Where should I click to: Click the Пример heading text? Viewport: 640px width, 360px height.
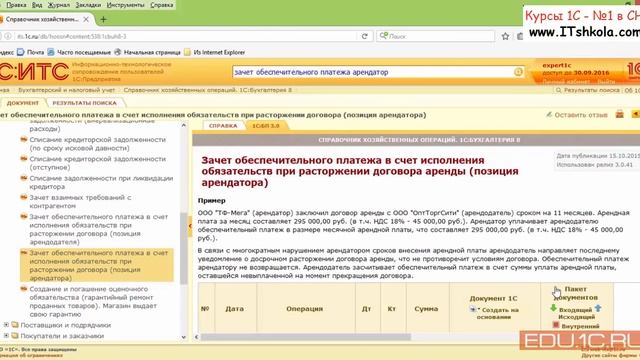(x=211, y=200)
